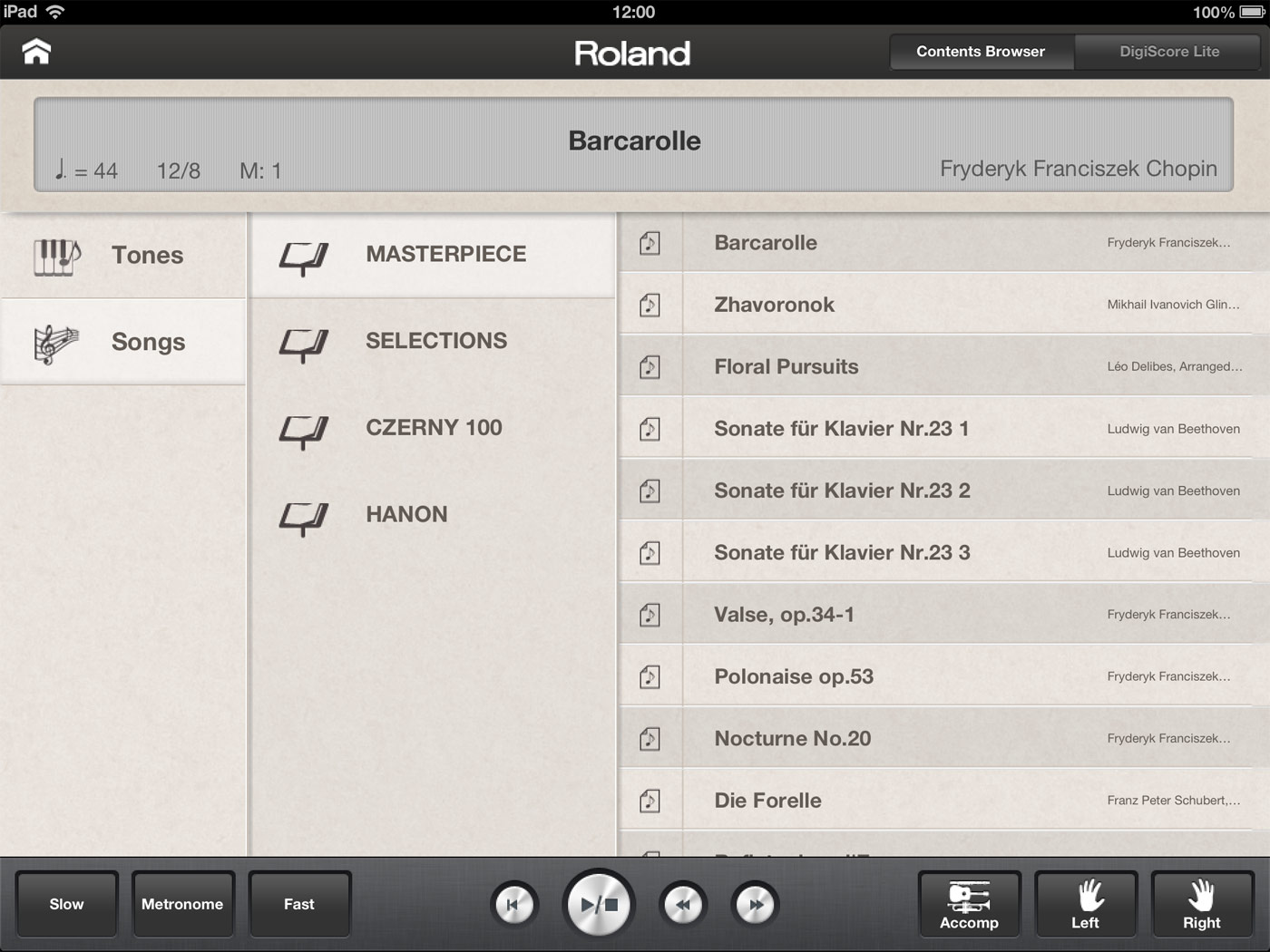Screen dimensions: 1270x952
Task: Click Mikhail Ivanovich Glin… composer text
Action: [x=1173, y=305]
